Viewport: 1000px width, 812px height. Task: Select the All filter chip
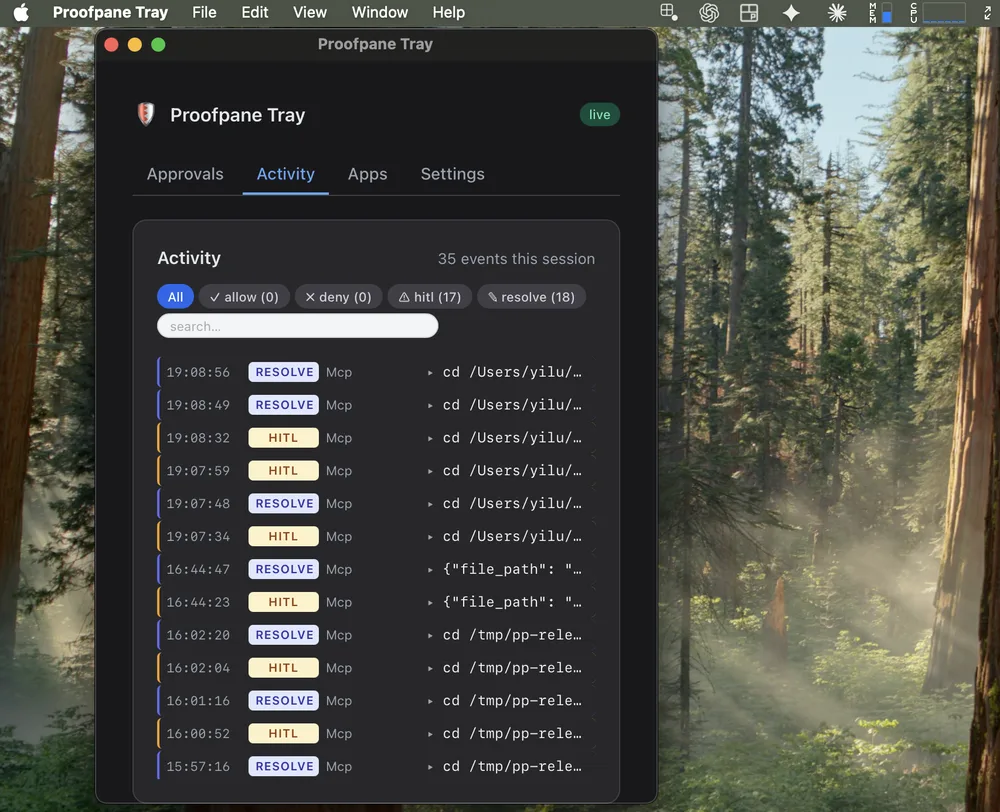(x=175, y=297)
